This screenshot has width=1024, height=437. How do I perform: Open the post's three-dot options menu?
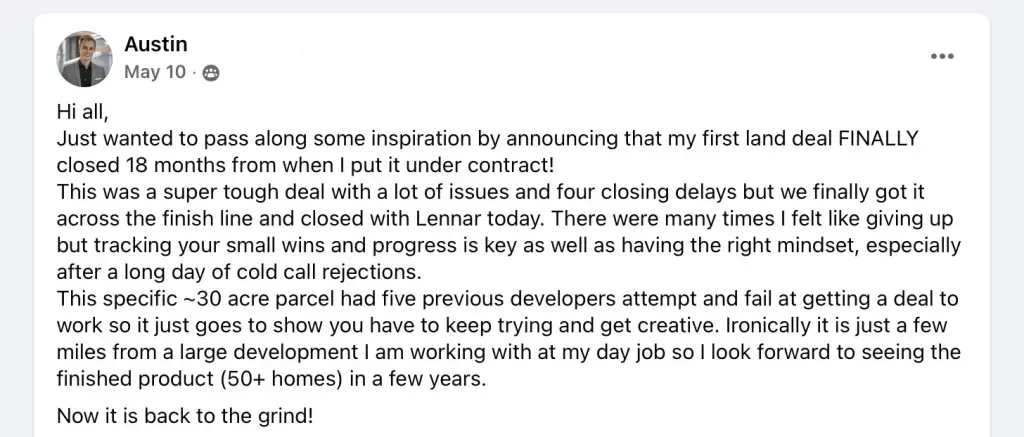coord(942,57)
